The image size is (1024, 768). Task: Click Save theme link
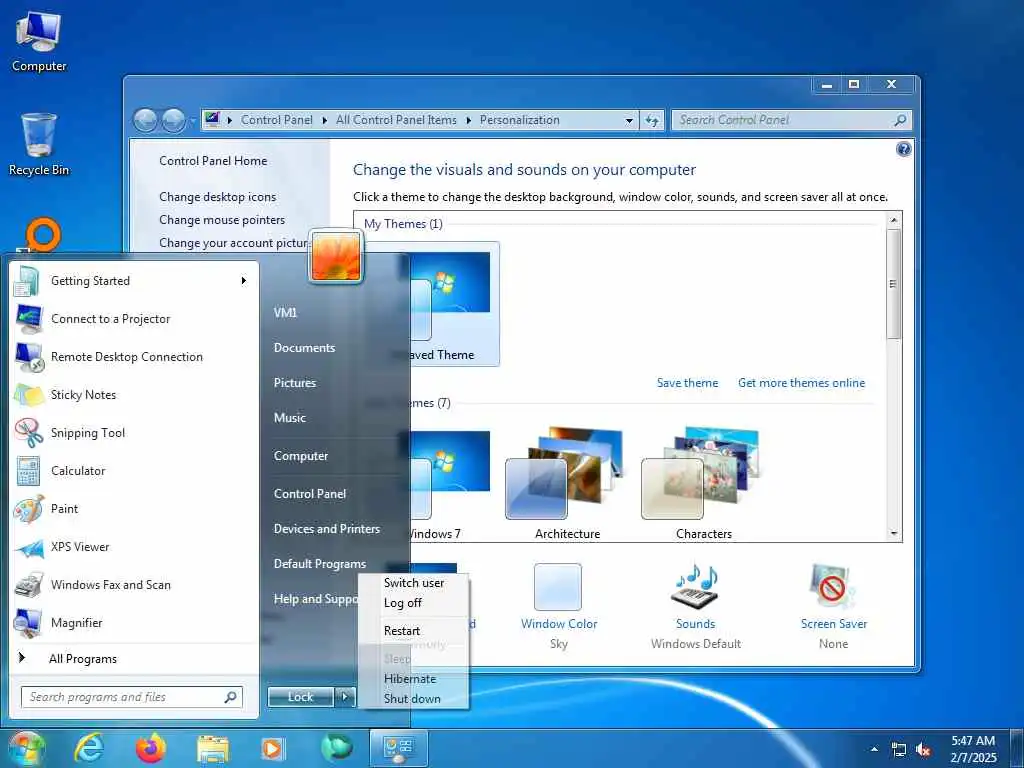687,383
